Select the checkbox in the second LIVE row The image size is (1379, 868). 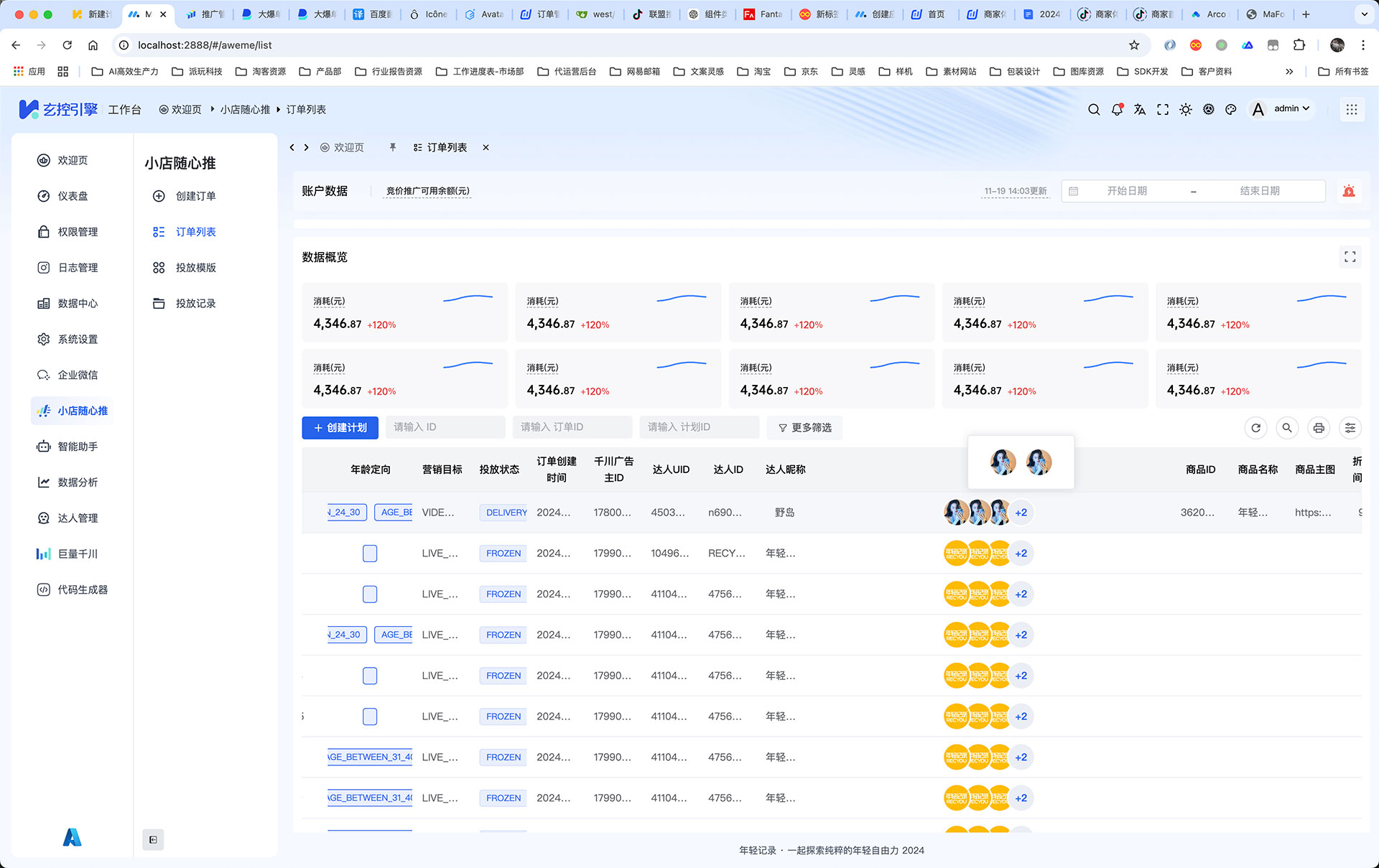(x=370, y=594)
